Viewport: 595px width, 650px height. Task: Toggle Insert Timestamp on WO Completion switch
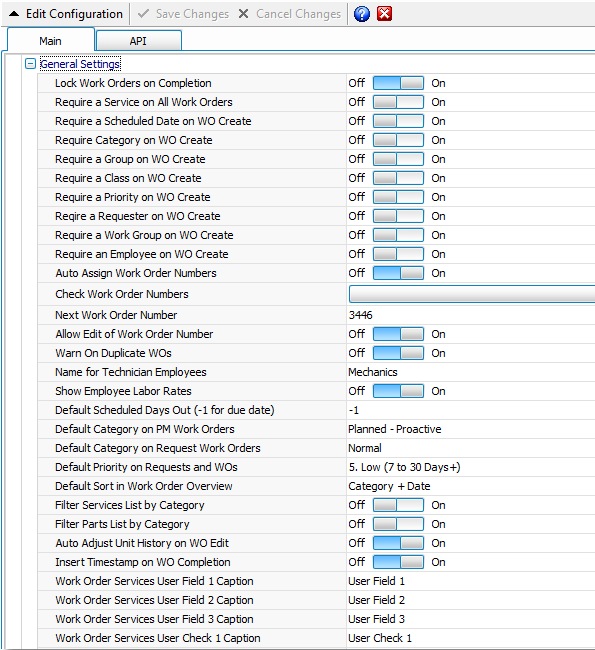coord(398,562)
